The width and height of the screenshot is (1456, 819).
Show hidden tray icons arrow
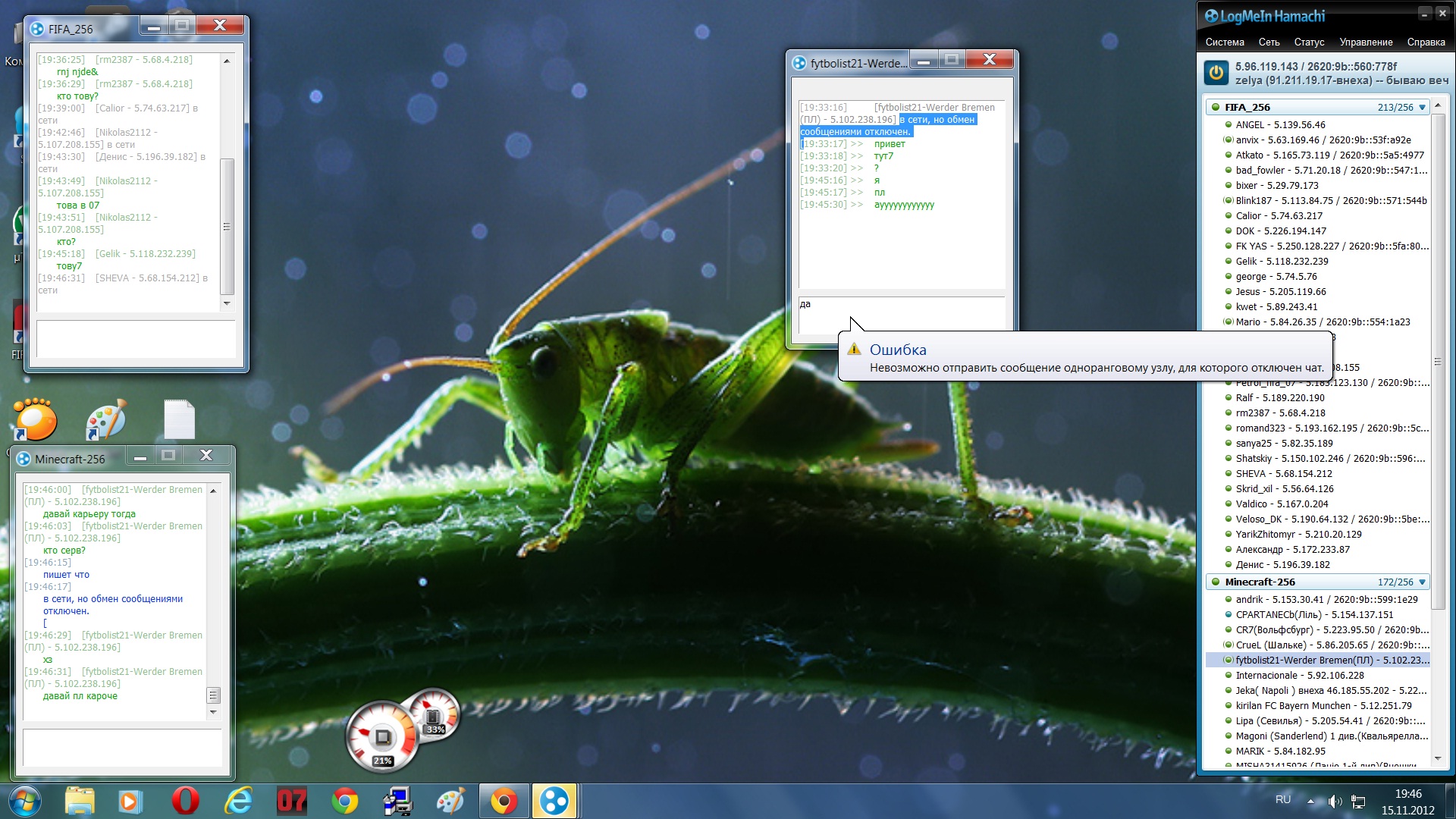(x=1310, y=801)
